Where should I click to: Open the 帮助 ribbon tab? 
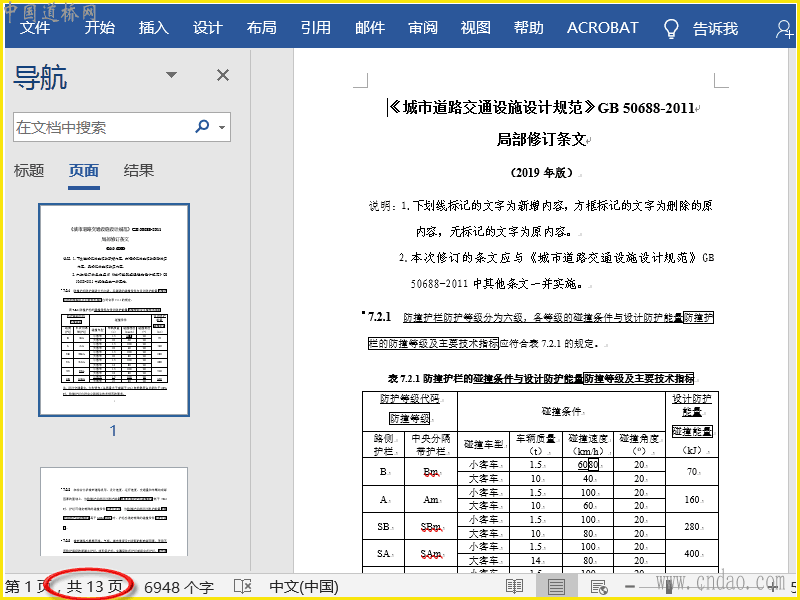[529, 28]
